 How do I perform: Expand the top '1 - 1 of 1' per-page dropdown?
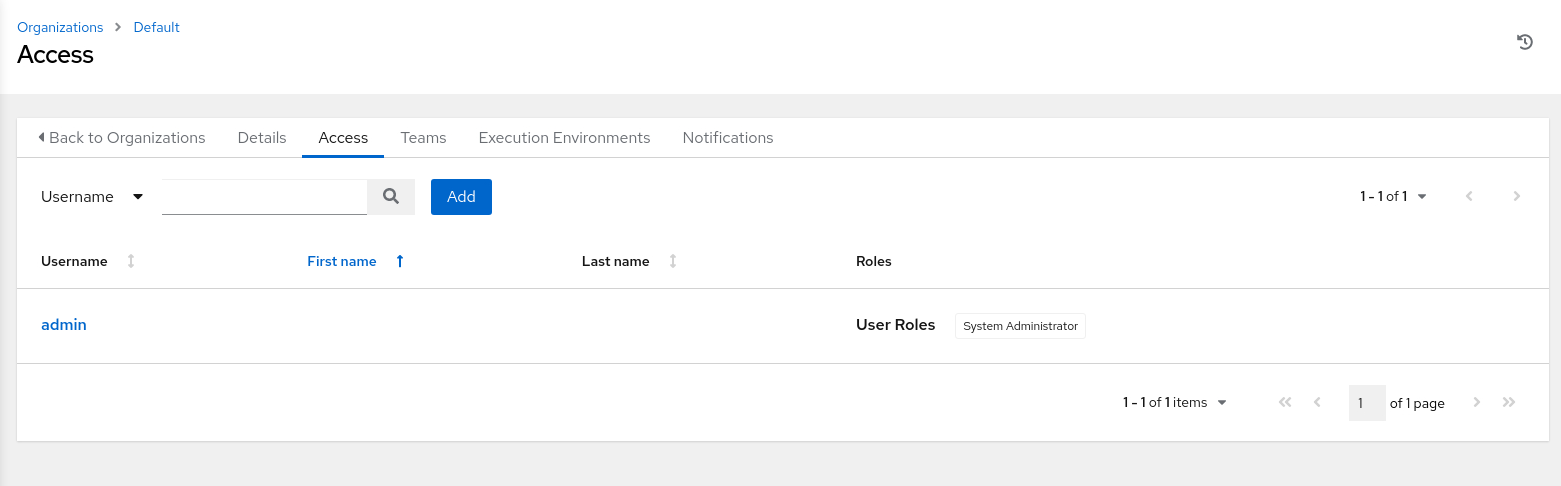click(x=1393, y=196)
